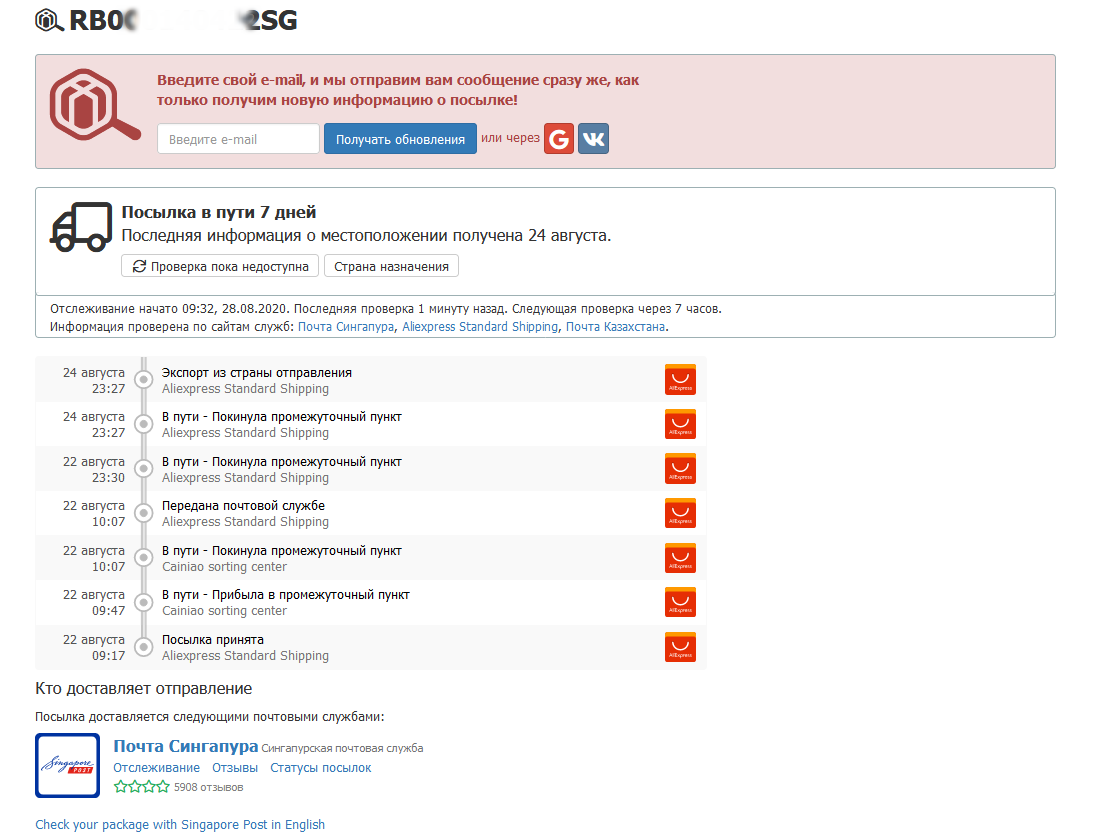Open the 'Почта Сингапура' link in services list
This screenshot has width=1110, height=836.
(346, 327)
